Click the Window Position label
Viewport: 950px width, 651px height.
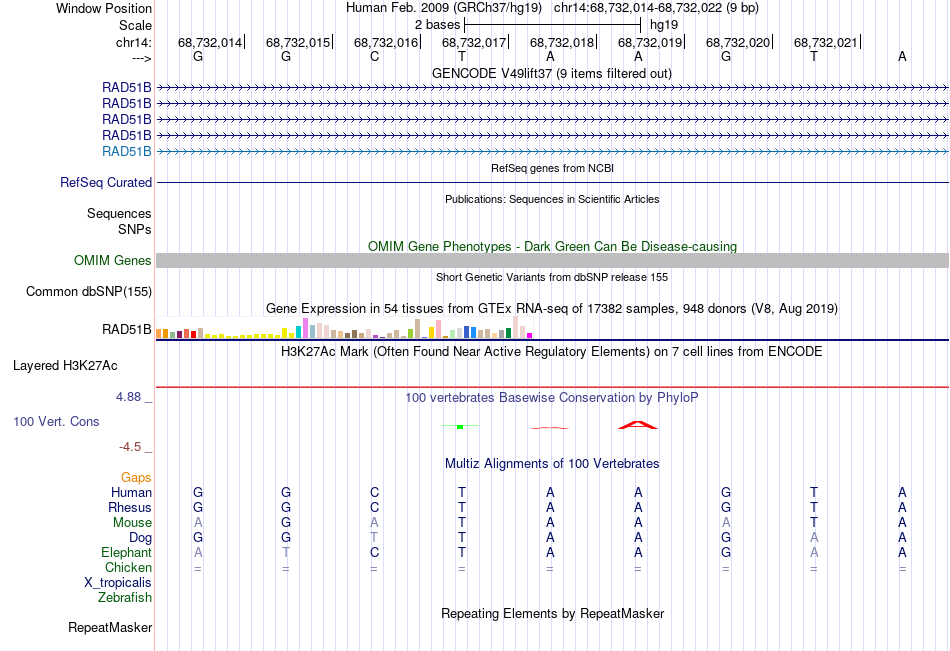[x=104, y=8]
